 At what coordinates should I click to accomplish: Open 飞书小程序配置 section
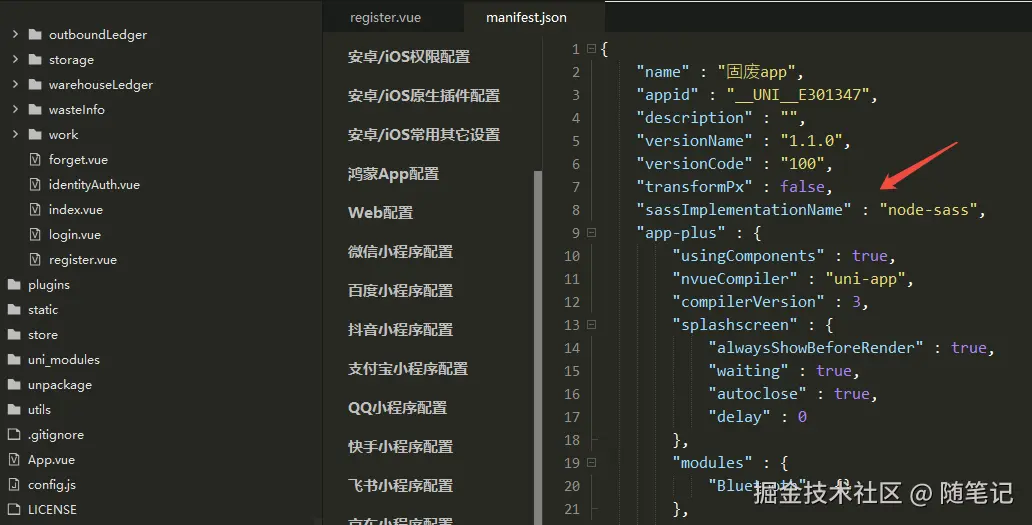(x=400, y=486)
